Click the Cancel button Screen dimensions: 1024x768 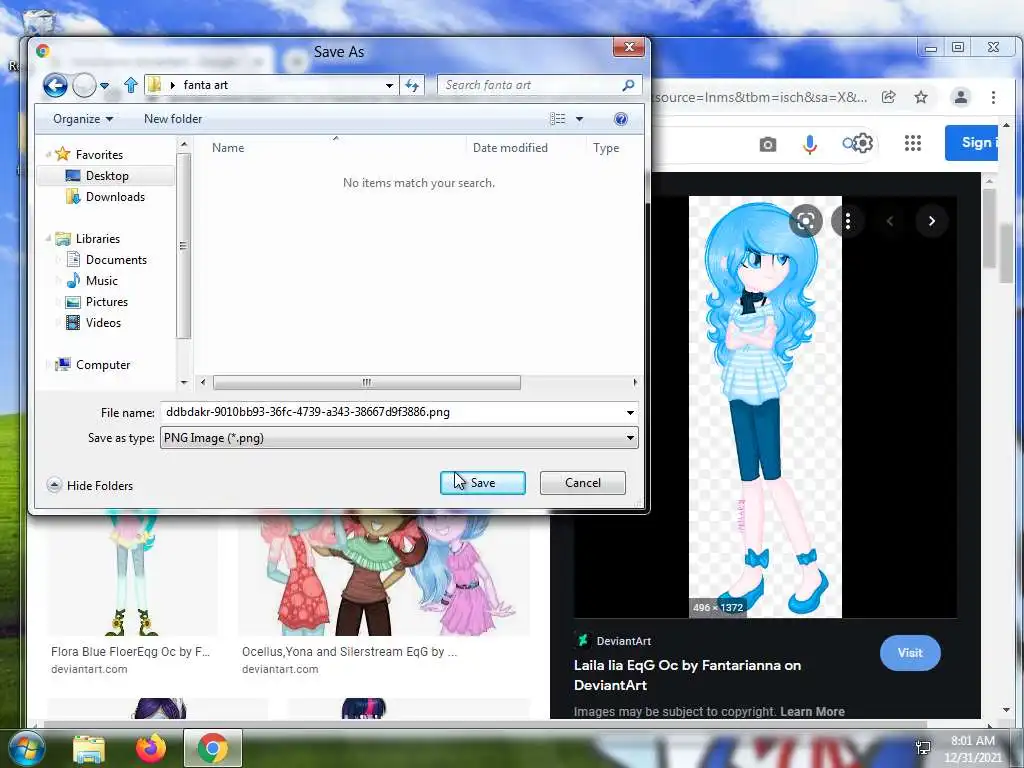tap(583, 483)
